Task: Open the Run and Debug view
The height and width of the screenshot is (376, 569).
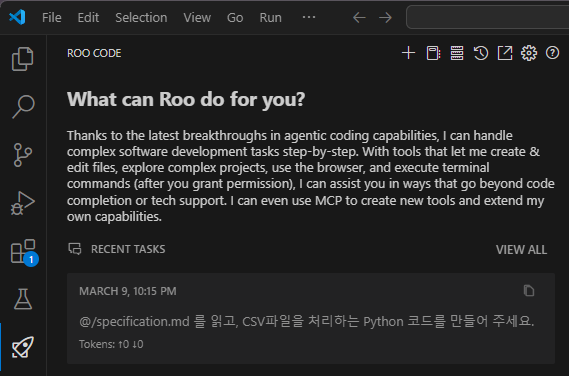Action: [x=23, y=203]
